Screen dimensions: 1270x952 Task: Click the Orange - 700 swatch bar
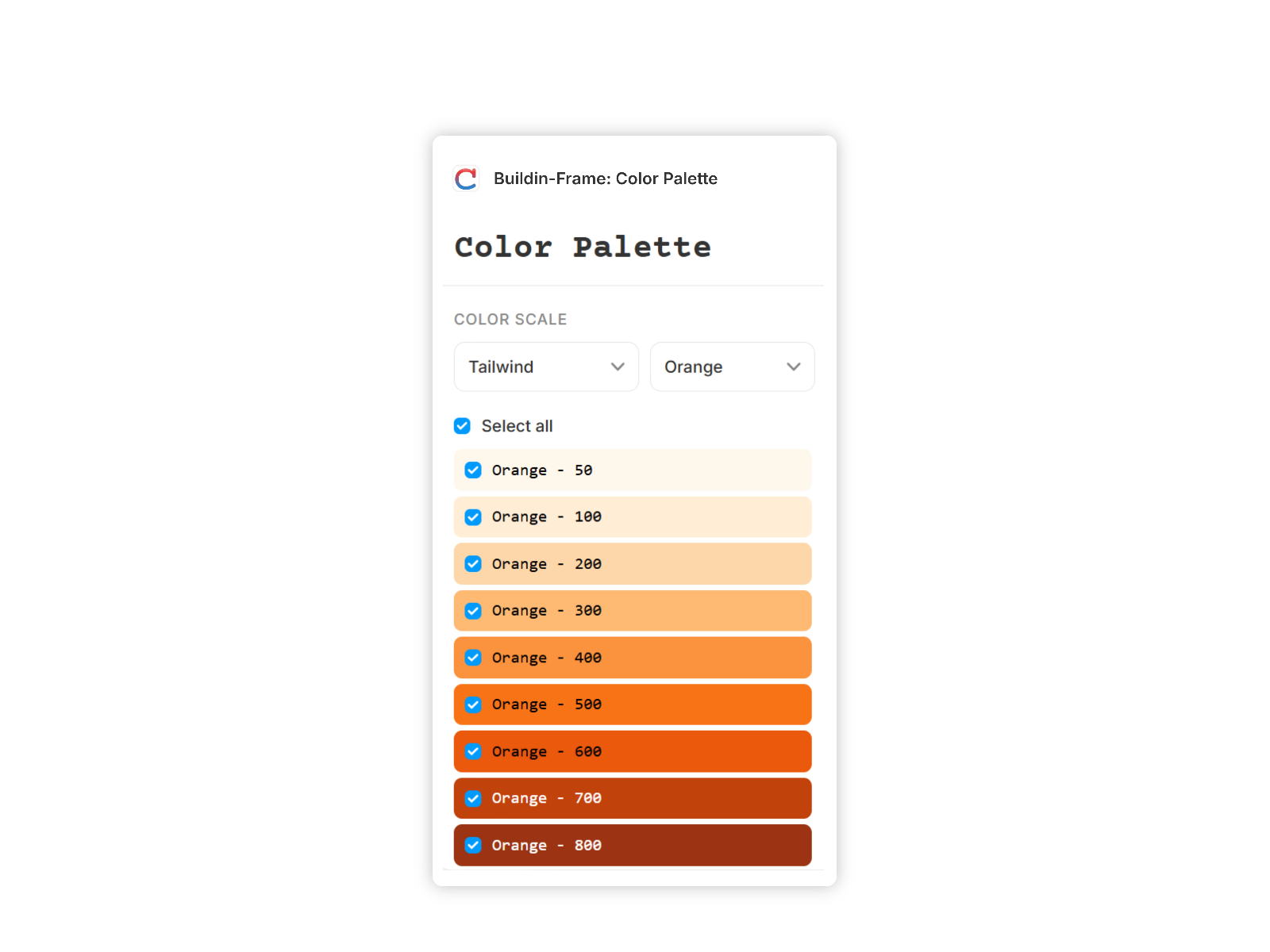[x=633, y=798]
